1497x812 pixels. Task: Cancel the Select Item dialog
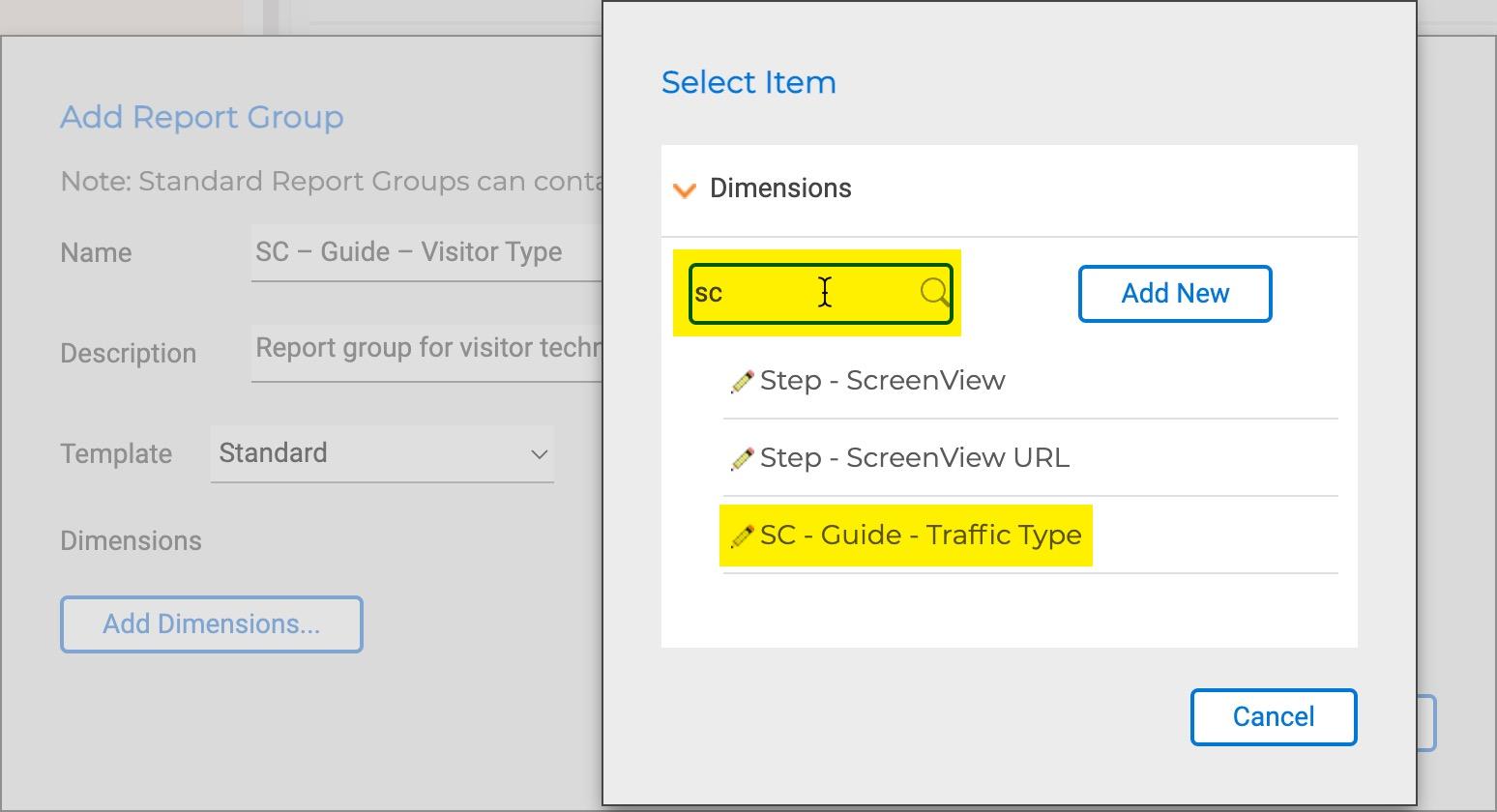(x=1273, y=717)
